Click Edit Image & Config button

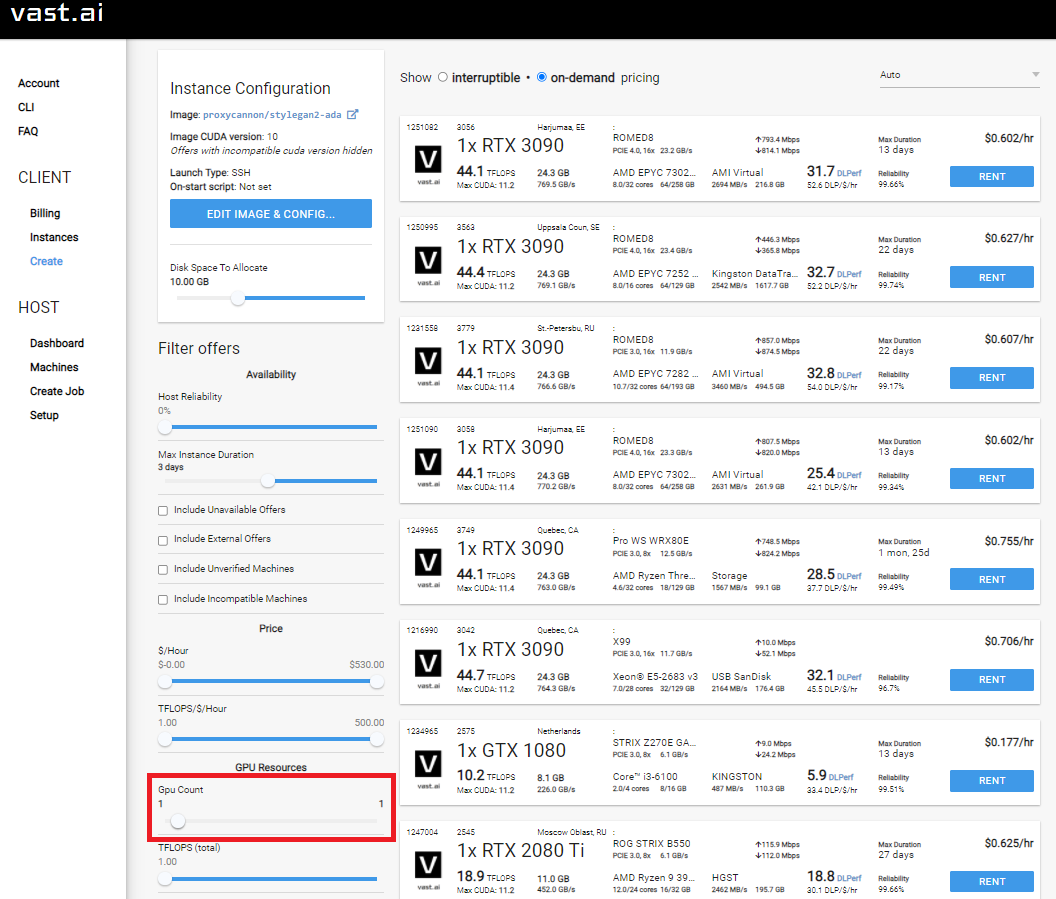pos(271,213)
